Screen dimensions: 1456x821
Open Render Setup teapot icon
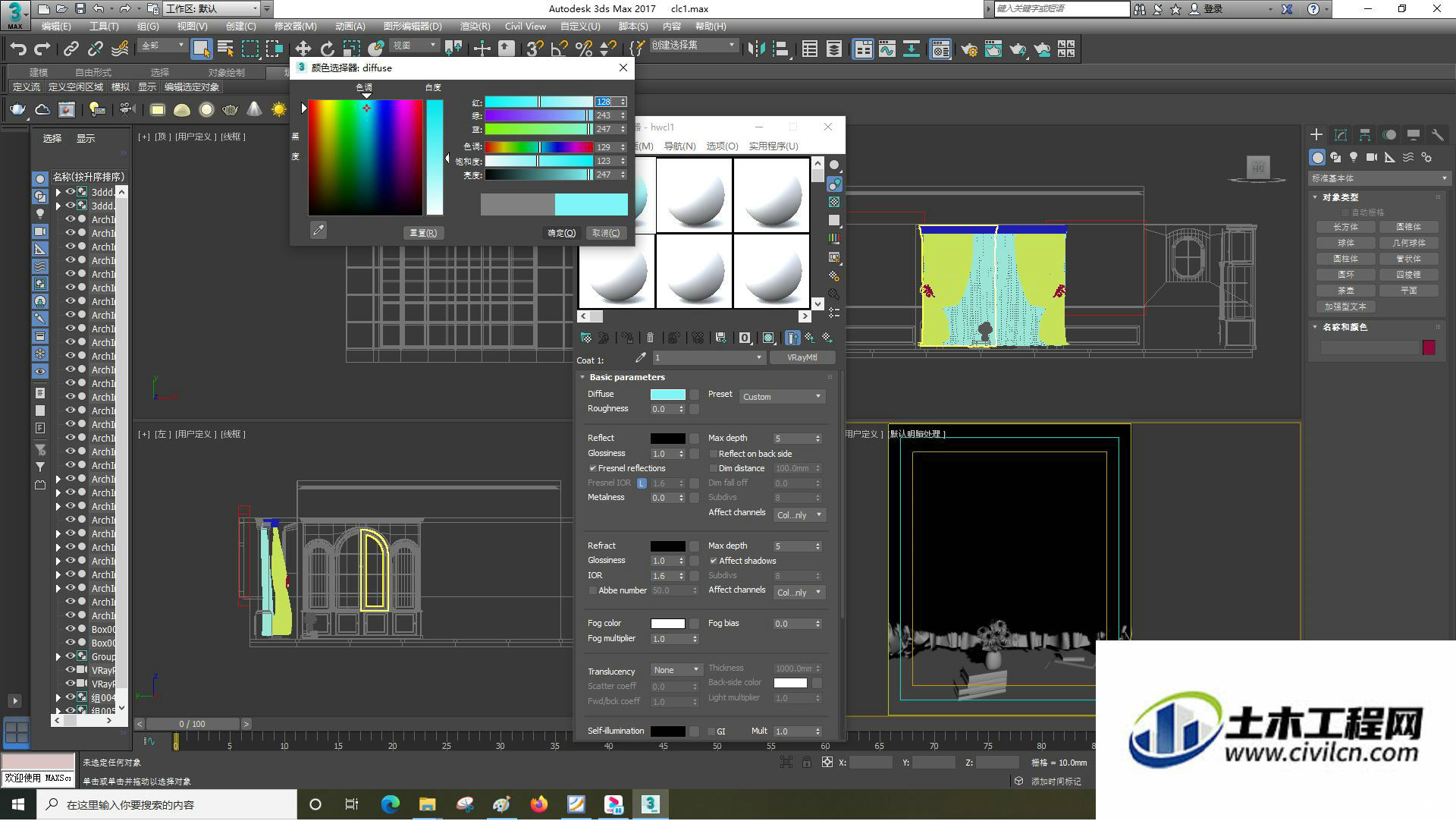coord(968,49)
